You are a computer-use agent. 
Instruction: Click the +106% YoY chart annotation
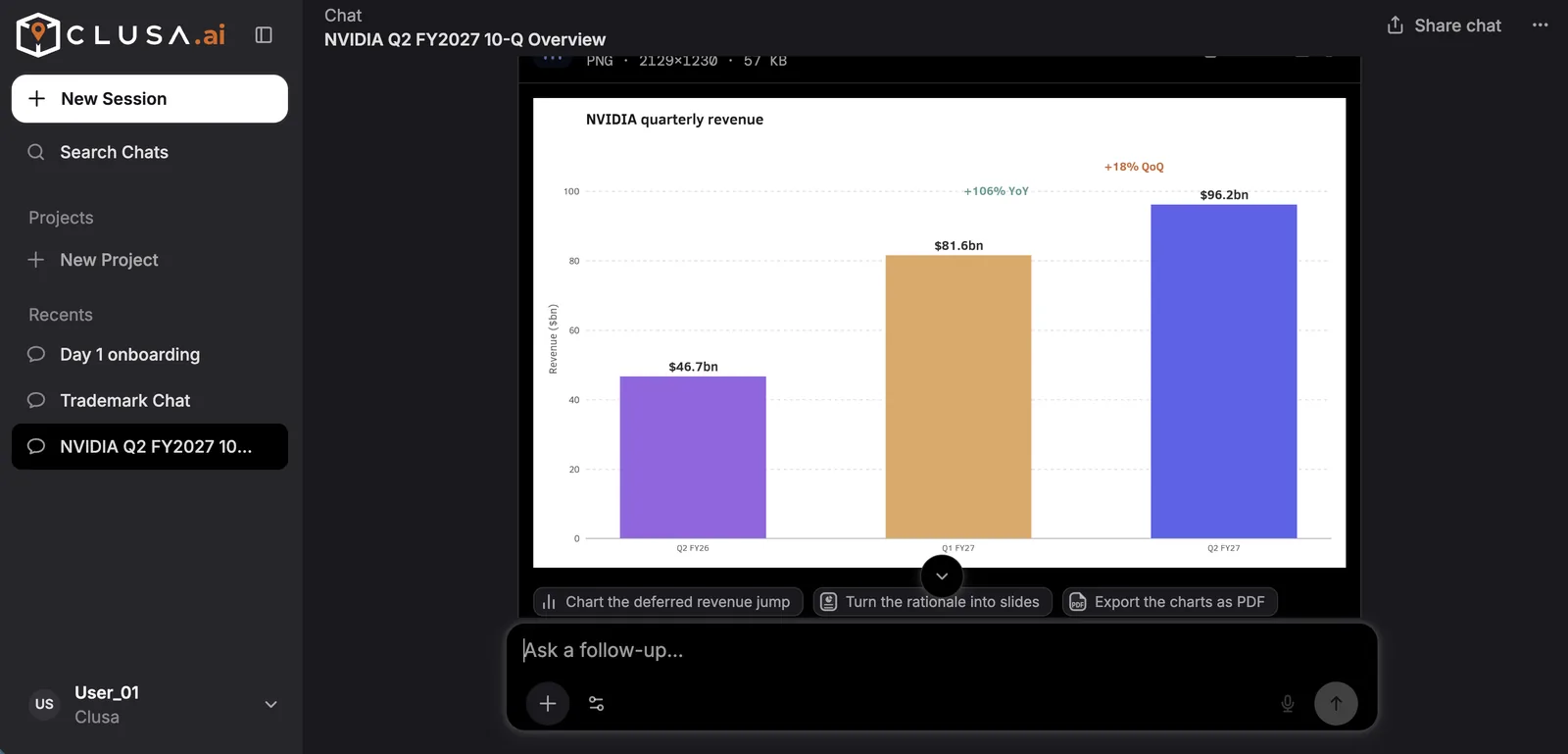[996, 191]
